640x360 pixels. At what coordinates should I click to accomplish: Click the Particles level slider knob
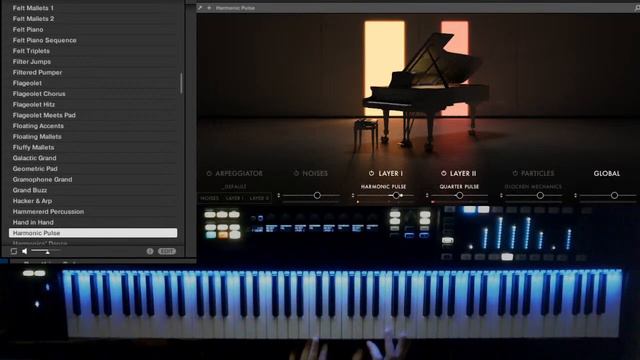coord(540,196)
